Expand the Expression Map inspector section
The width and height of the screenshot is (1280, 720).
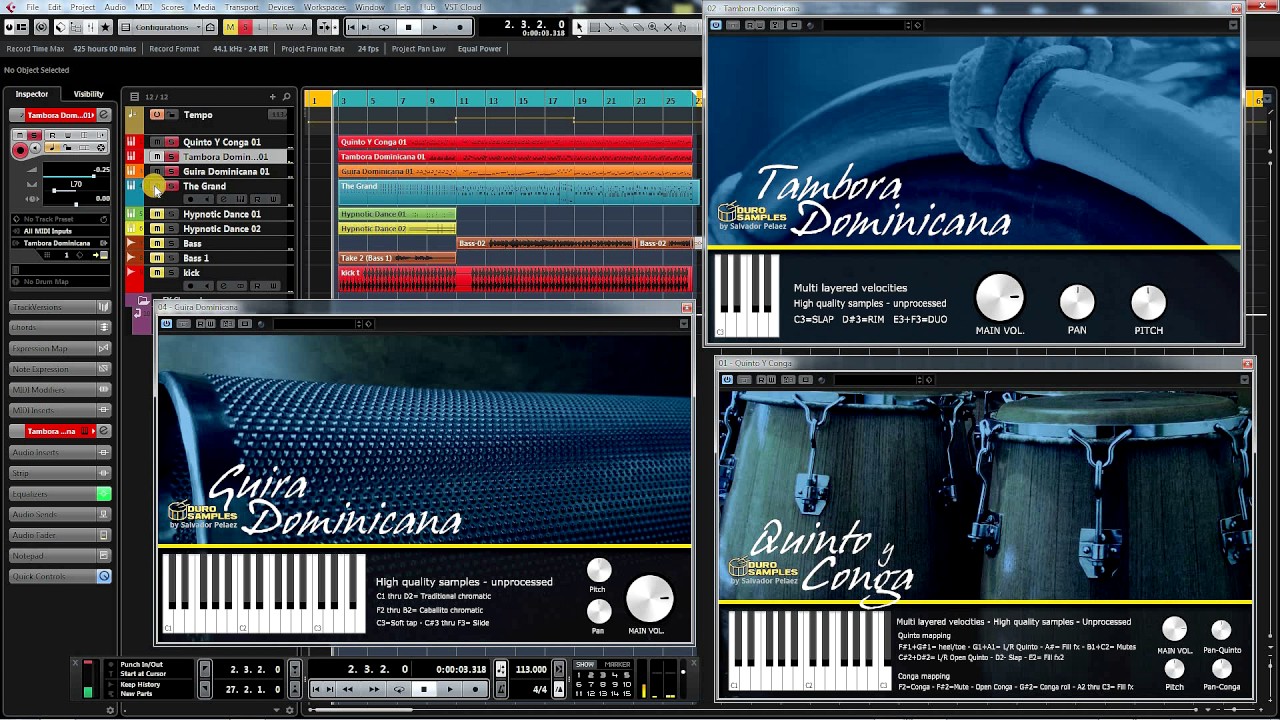tap(60, 348)
